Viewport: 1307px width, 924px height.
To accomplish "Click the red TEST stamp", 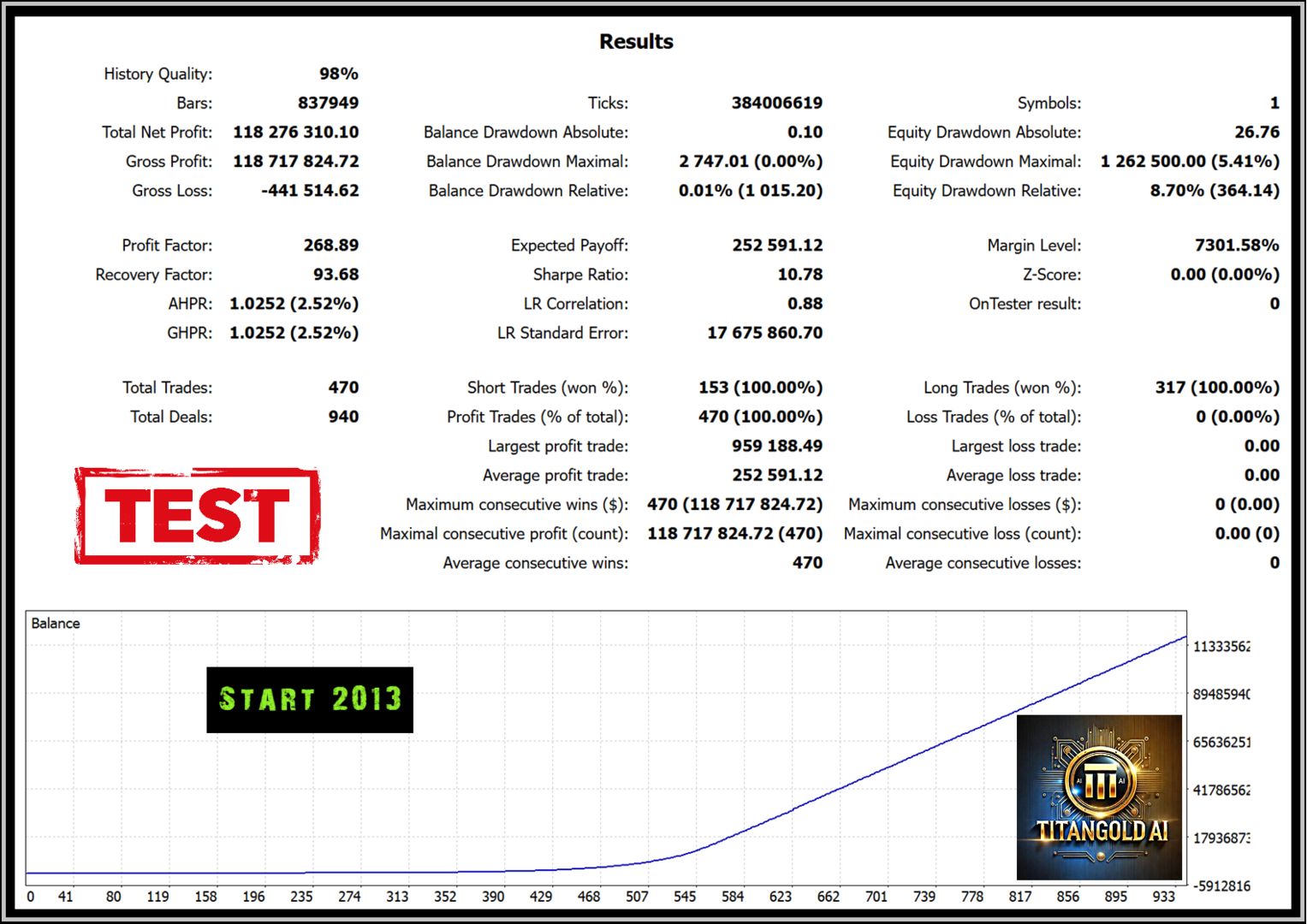I will [x=197, y=516].
